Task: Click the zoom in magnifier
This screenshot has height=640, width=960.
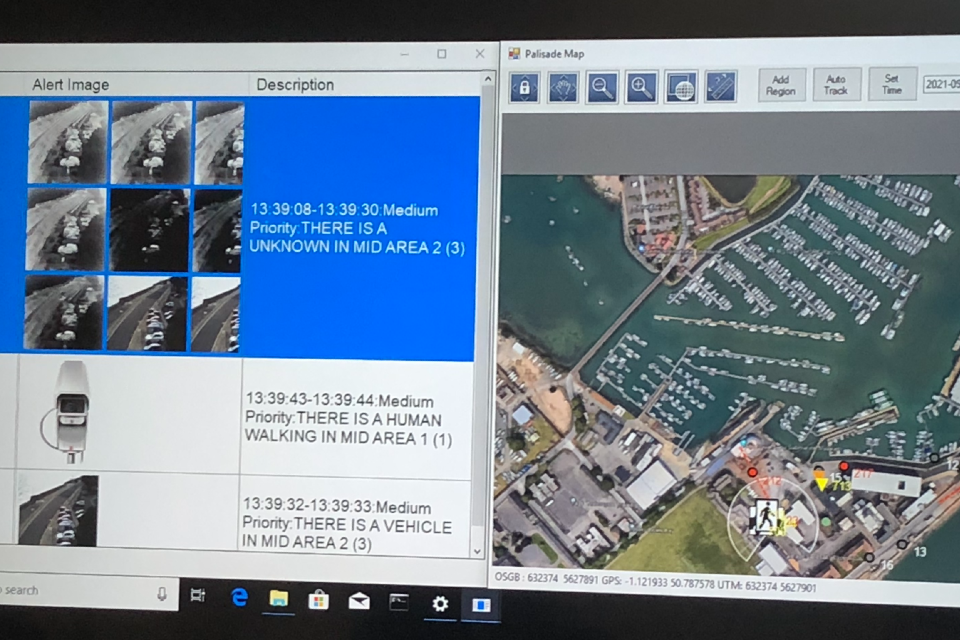Action: coord(642,88)
